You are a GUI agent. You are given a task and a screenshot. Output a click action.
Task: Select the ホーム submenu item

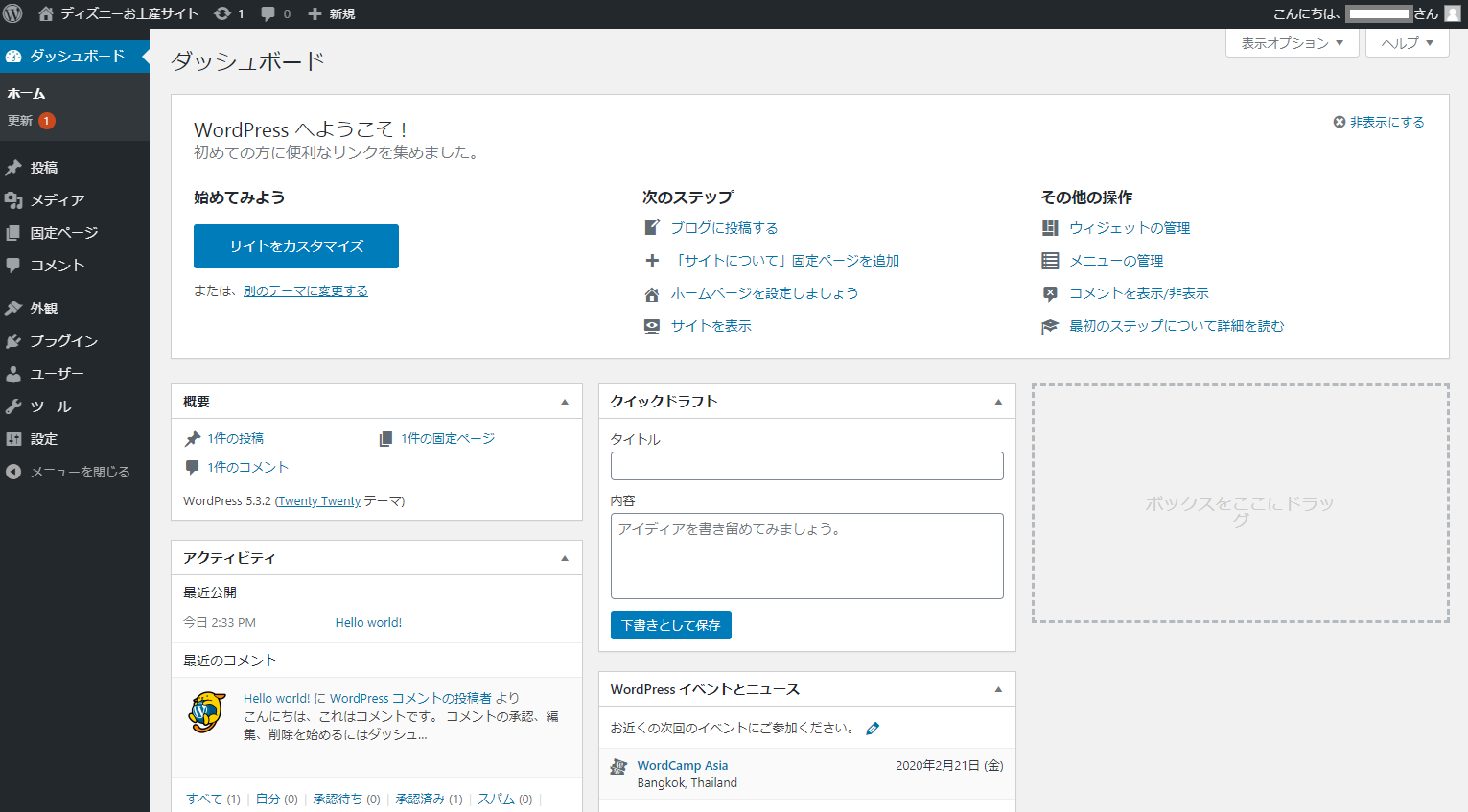[26, 94]
